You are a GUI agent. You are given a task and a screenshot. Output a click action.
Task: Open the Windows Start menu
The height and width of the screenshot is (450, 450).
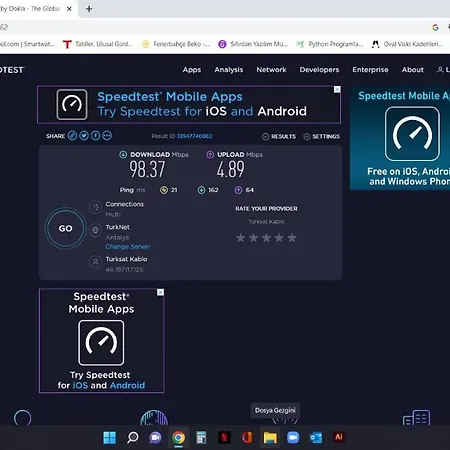click(x=110, y=437)
